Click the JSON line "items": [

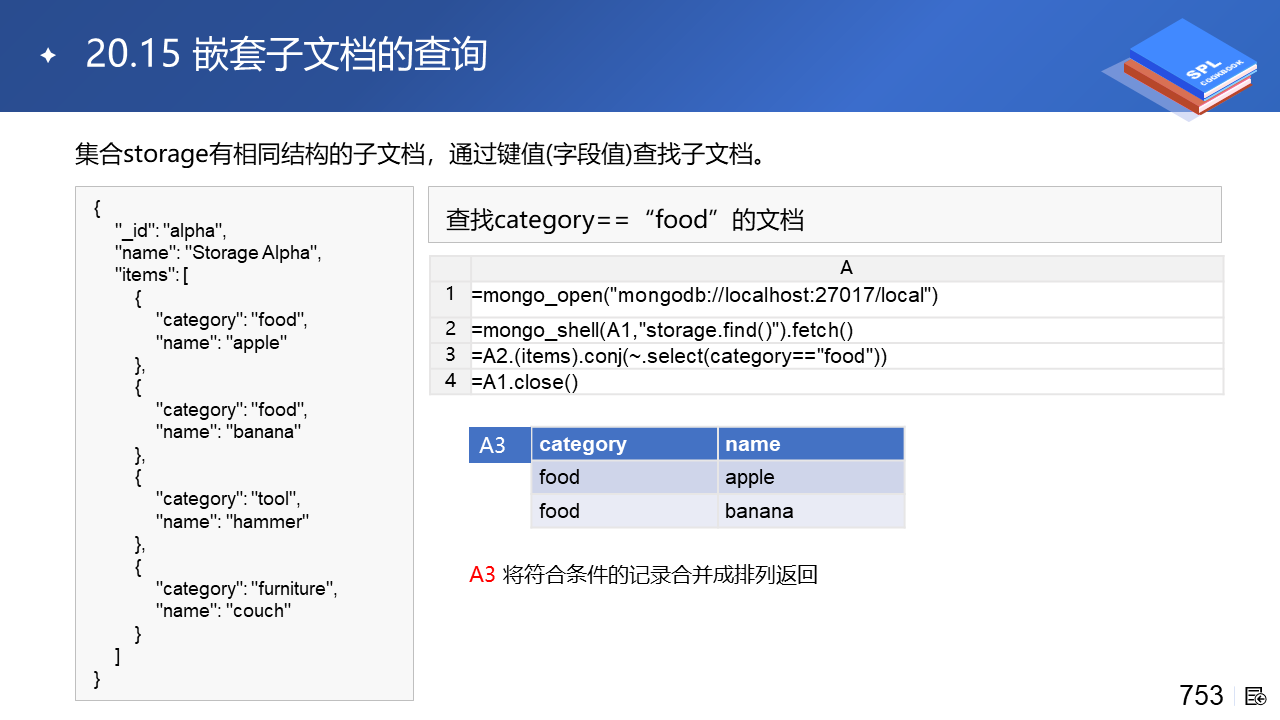(152, 275)
